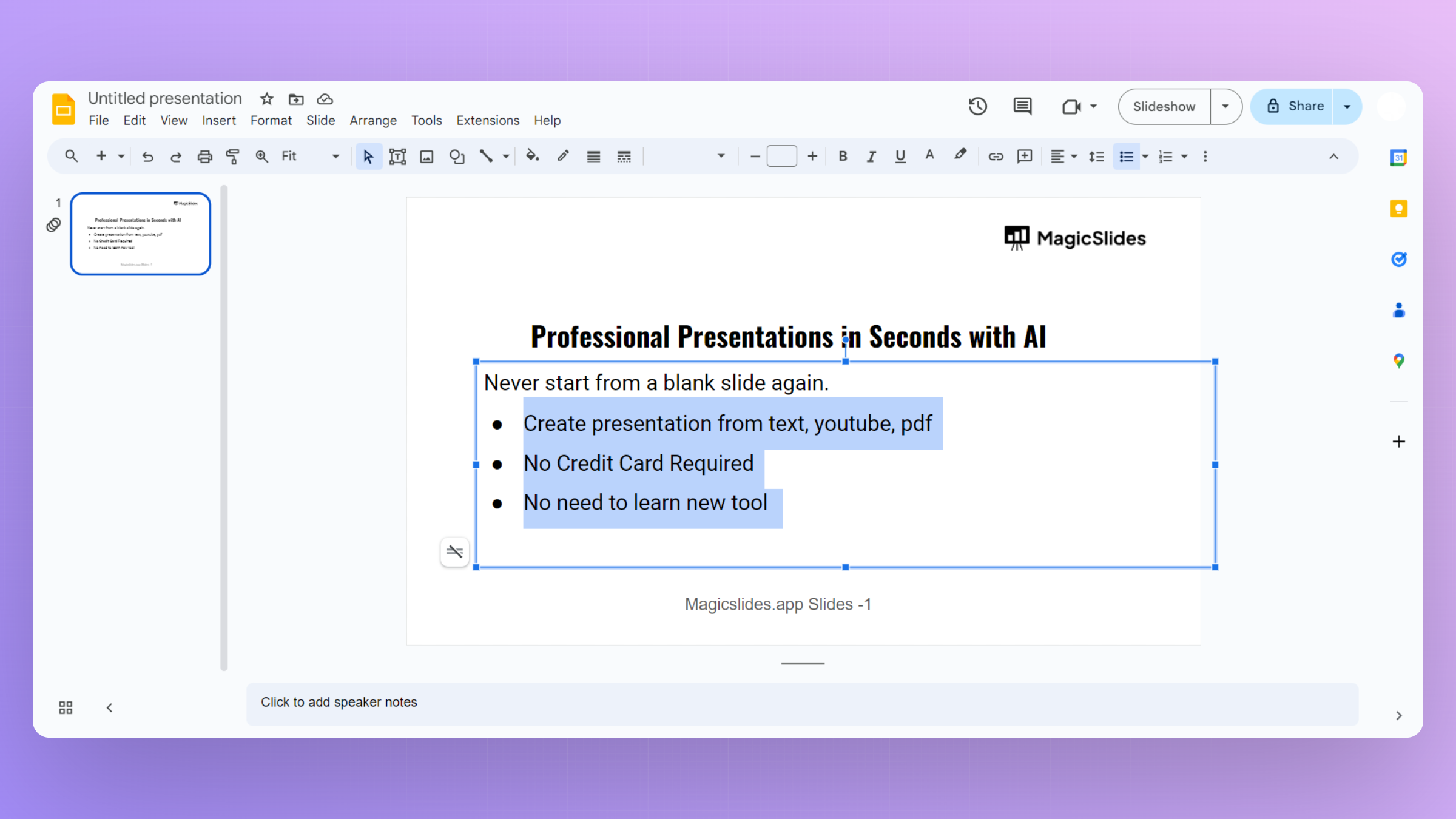The width and height of the screenshot is (1456, 819).
Task: Toggle the bulleted list button
Action: click(x=1126, y=157)
